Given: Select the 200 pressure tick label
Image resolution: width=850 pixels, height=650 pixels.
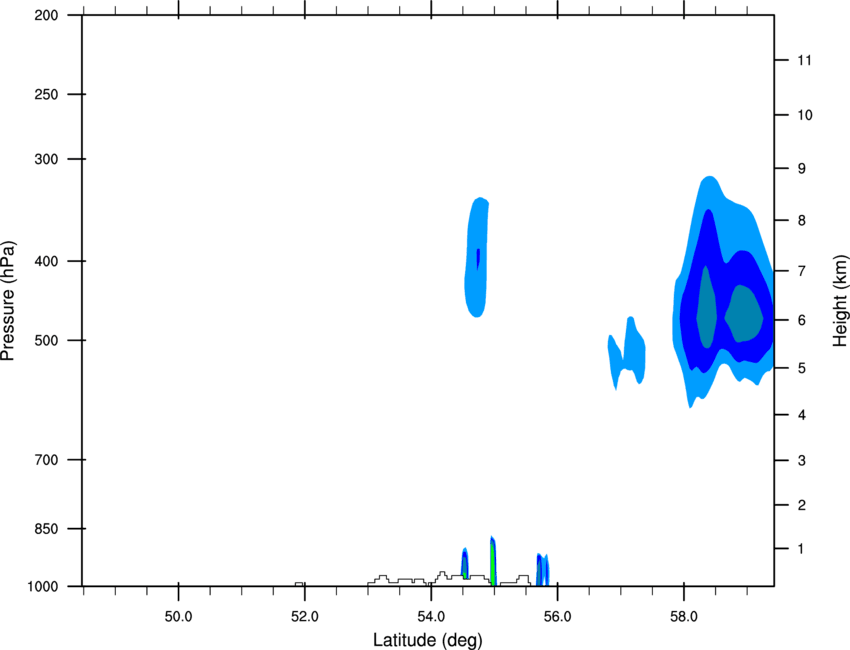Looking at the screenshot, I should coord(46,15).
